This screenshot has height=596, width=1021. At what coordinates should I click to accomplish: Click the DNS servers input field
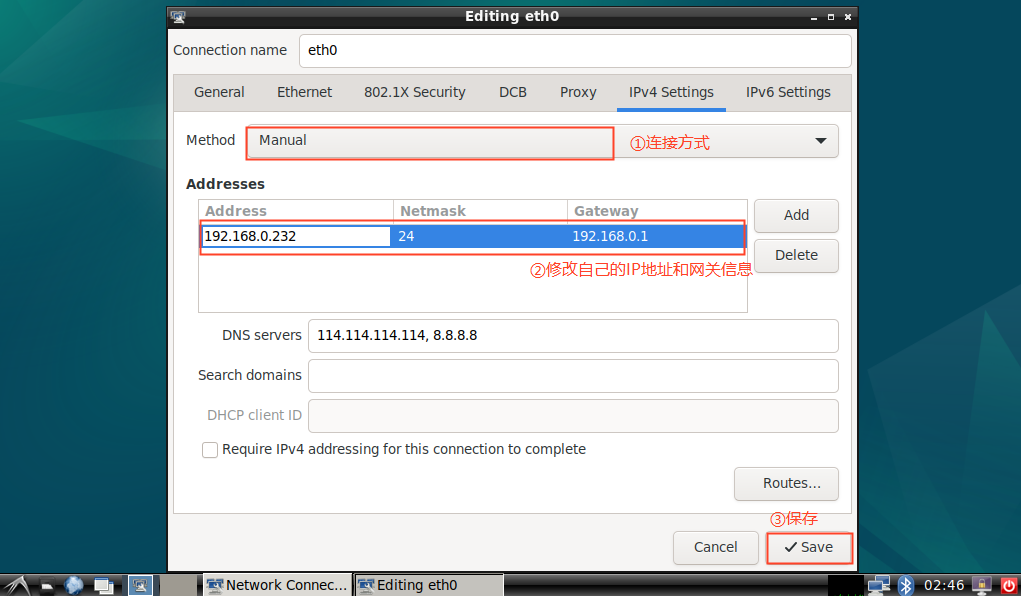[x=573, y=335]
